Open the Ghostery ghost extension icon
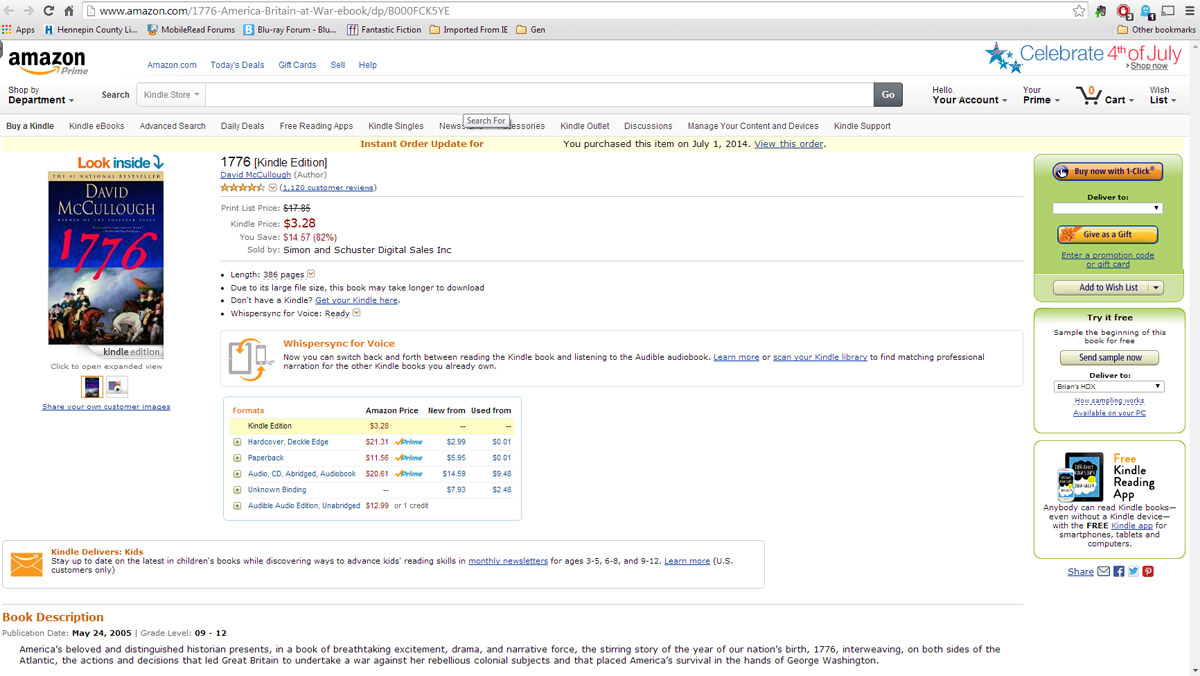 pos(1146,11)
